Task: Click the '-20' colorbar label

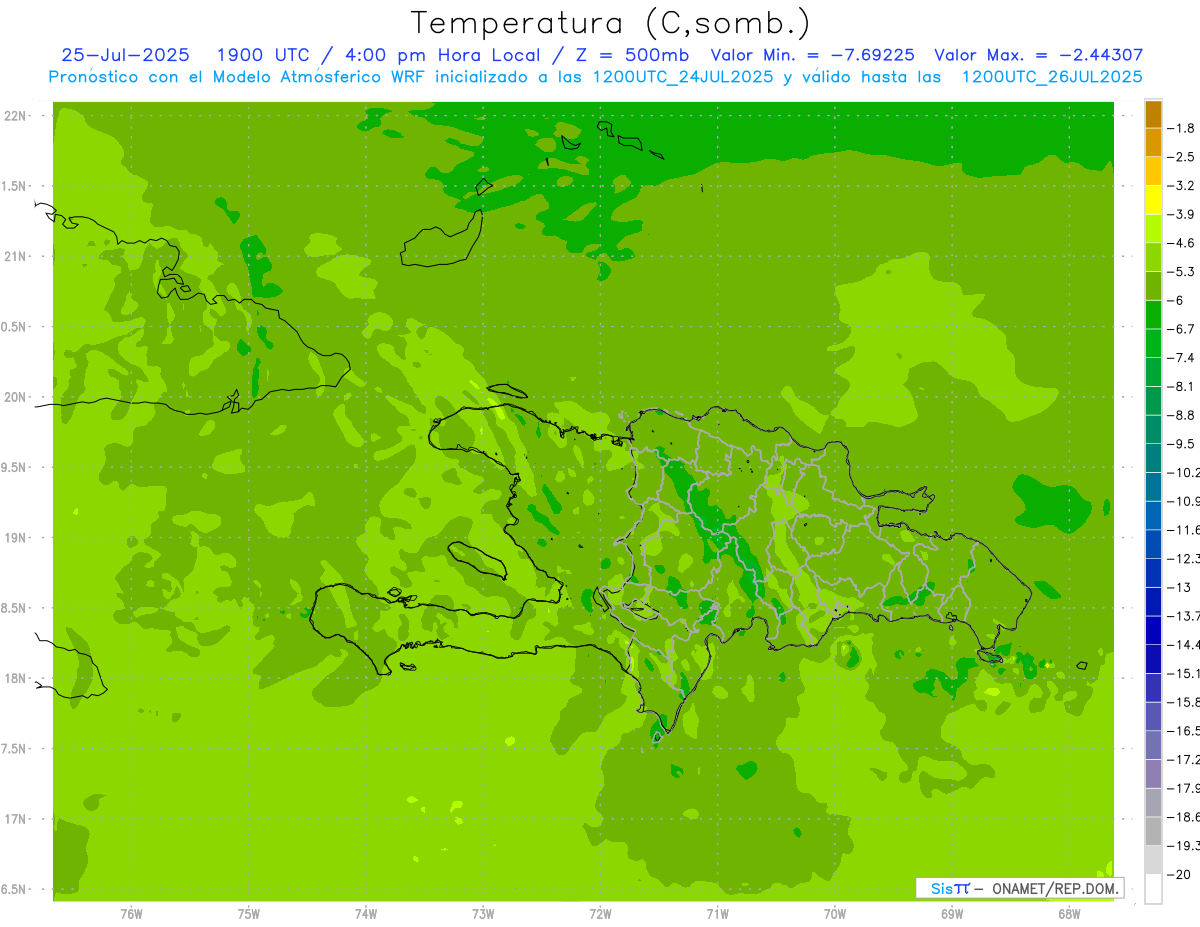Action: (1181, 874)
